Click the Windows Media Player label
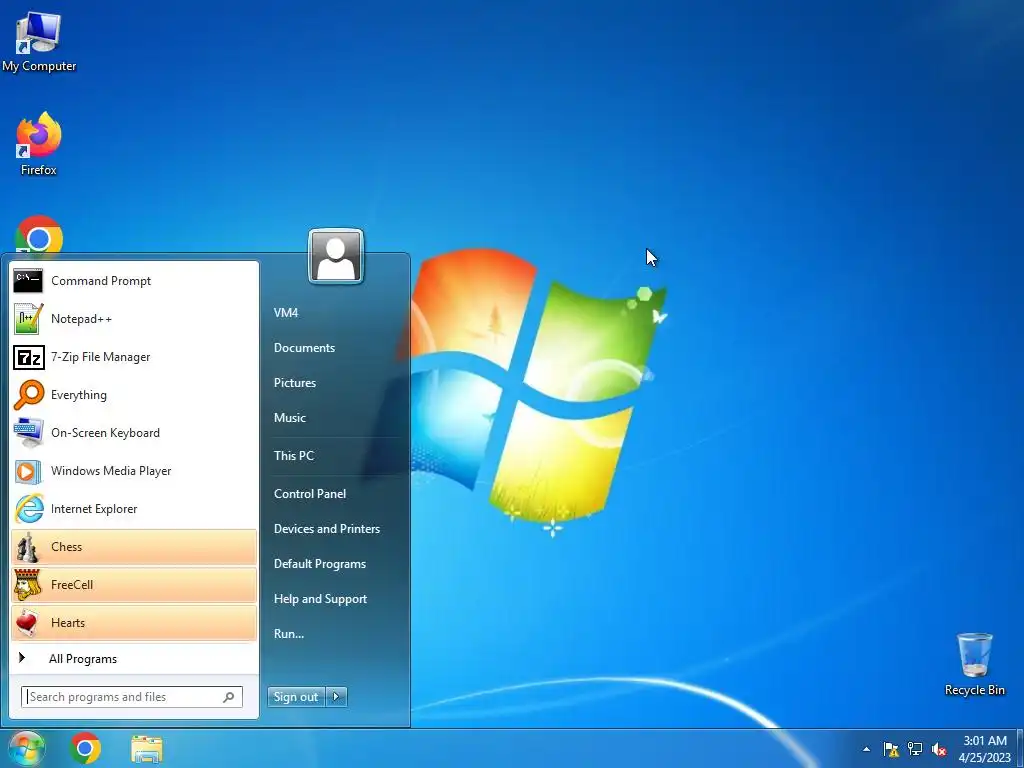1024x768 pixels. click(x=111, y=471)
